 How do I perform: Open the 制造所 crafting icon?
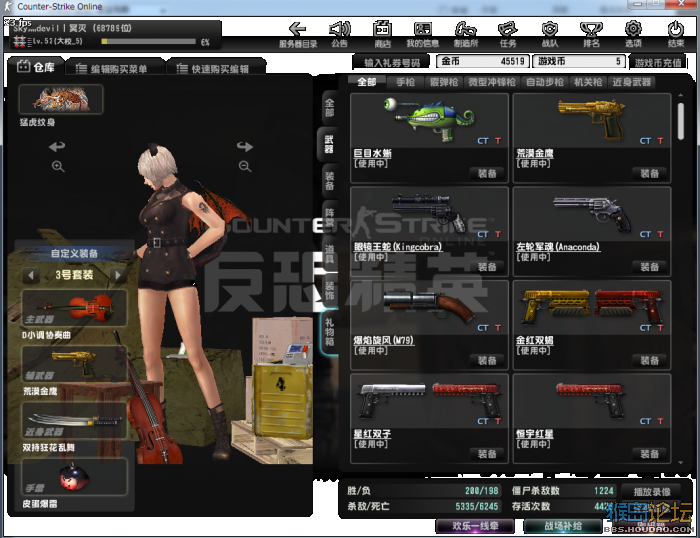click(x=466, y=29)
